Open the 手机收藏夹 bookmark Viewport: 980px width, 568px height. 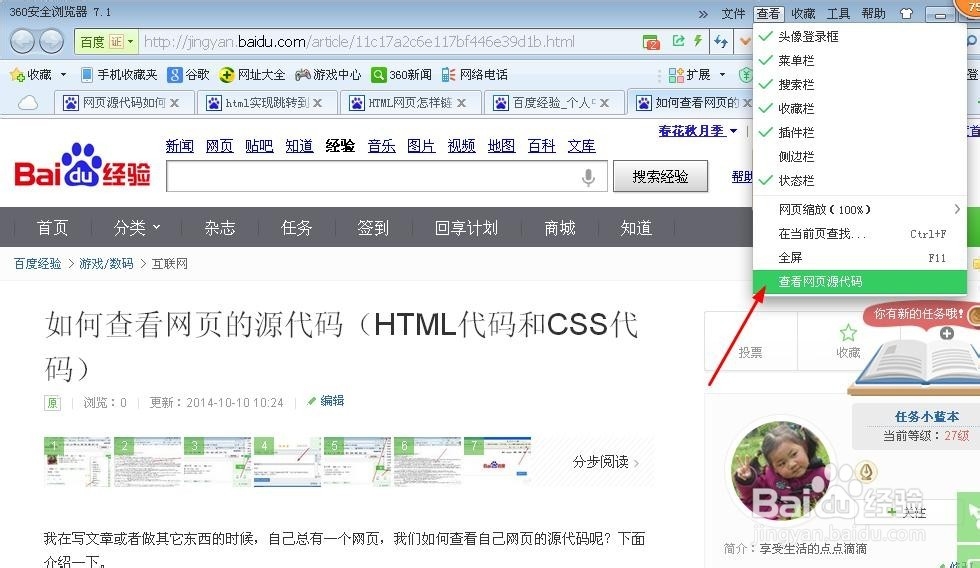click(119, 75)
